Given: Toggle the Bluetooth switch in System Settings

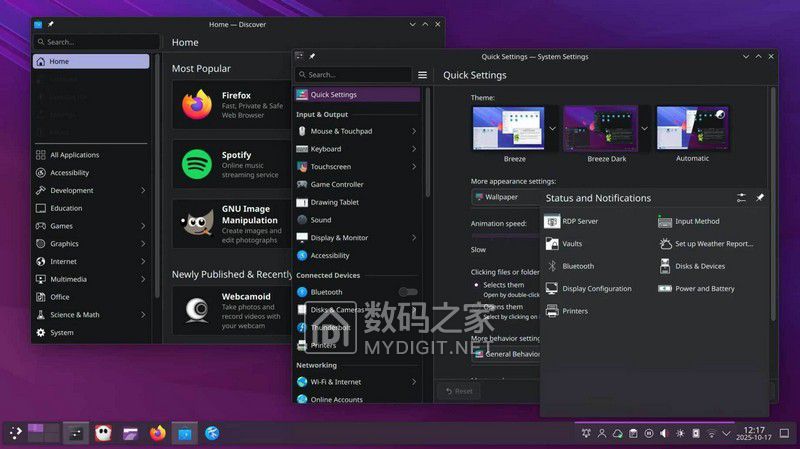Looking at the screenshot, I should pyautogui.click(x=408, y=292).
